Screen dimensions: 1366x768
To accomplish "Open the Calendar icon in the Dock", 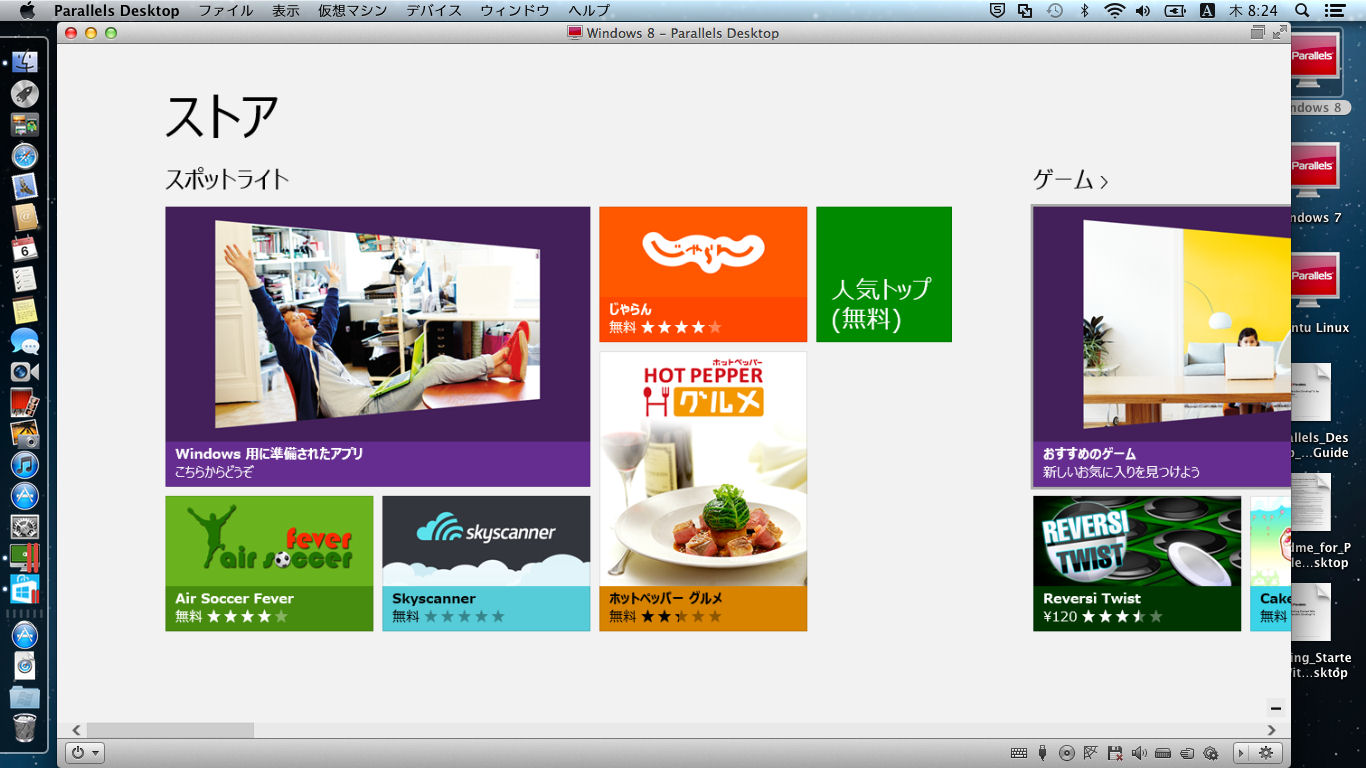I will pyautogui.click(x=24, y=248).
